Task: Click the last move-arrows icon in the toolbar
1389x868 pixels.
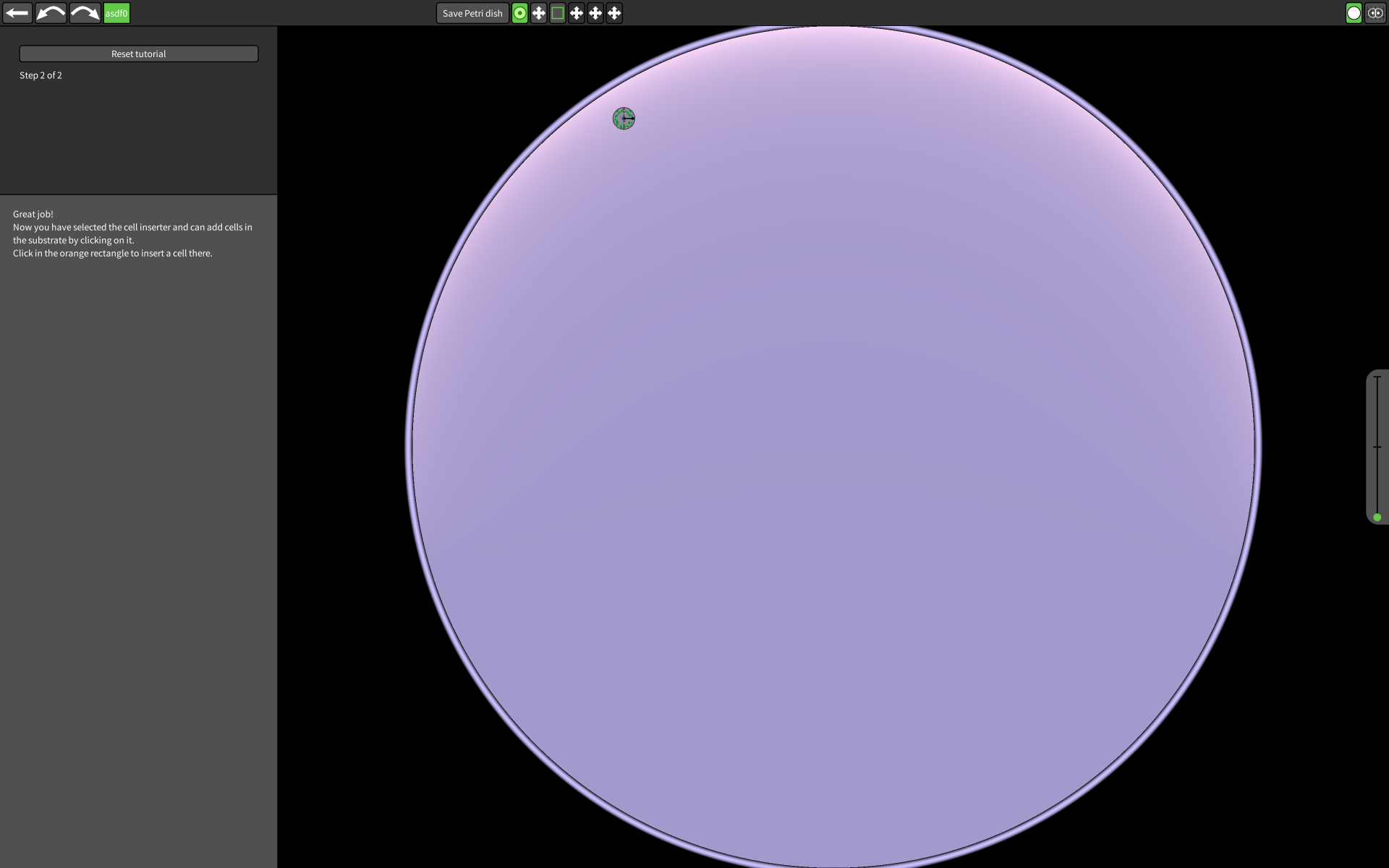Action: [x=613, y=13]
